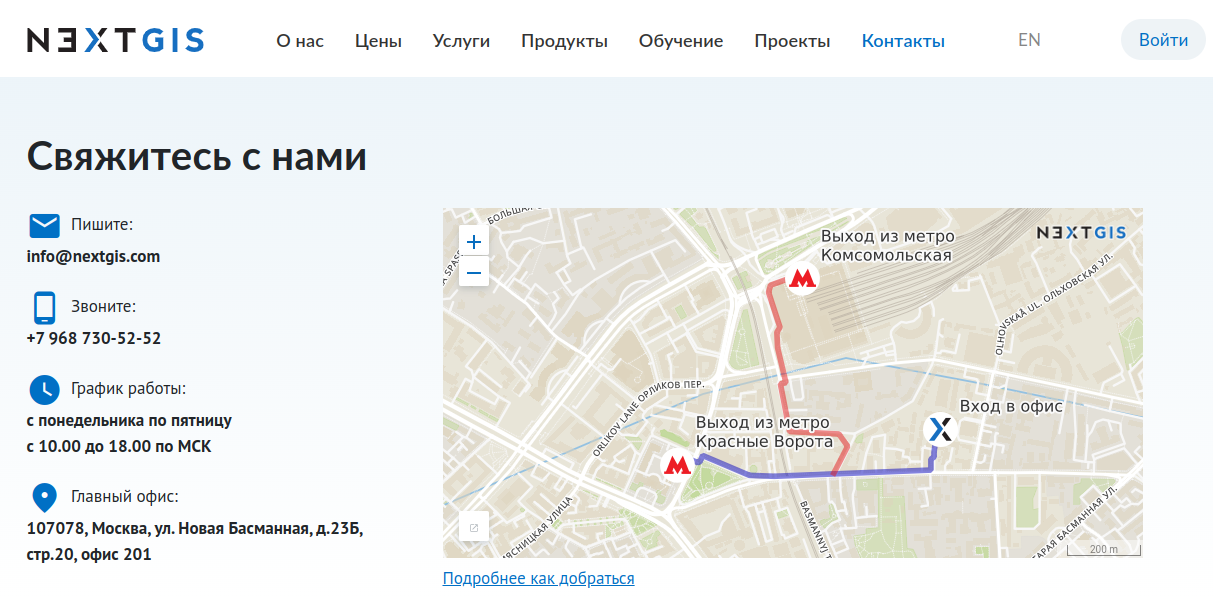1213x616 pixels.
Task: Click the Красные Ворота metro marker on map
Action: 678,465
